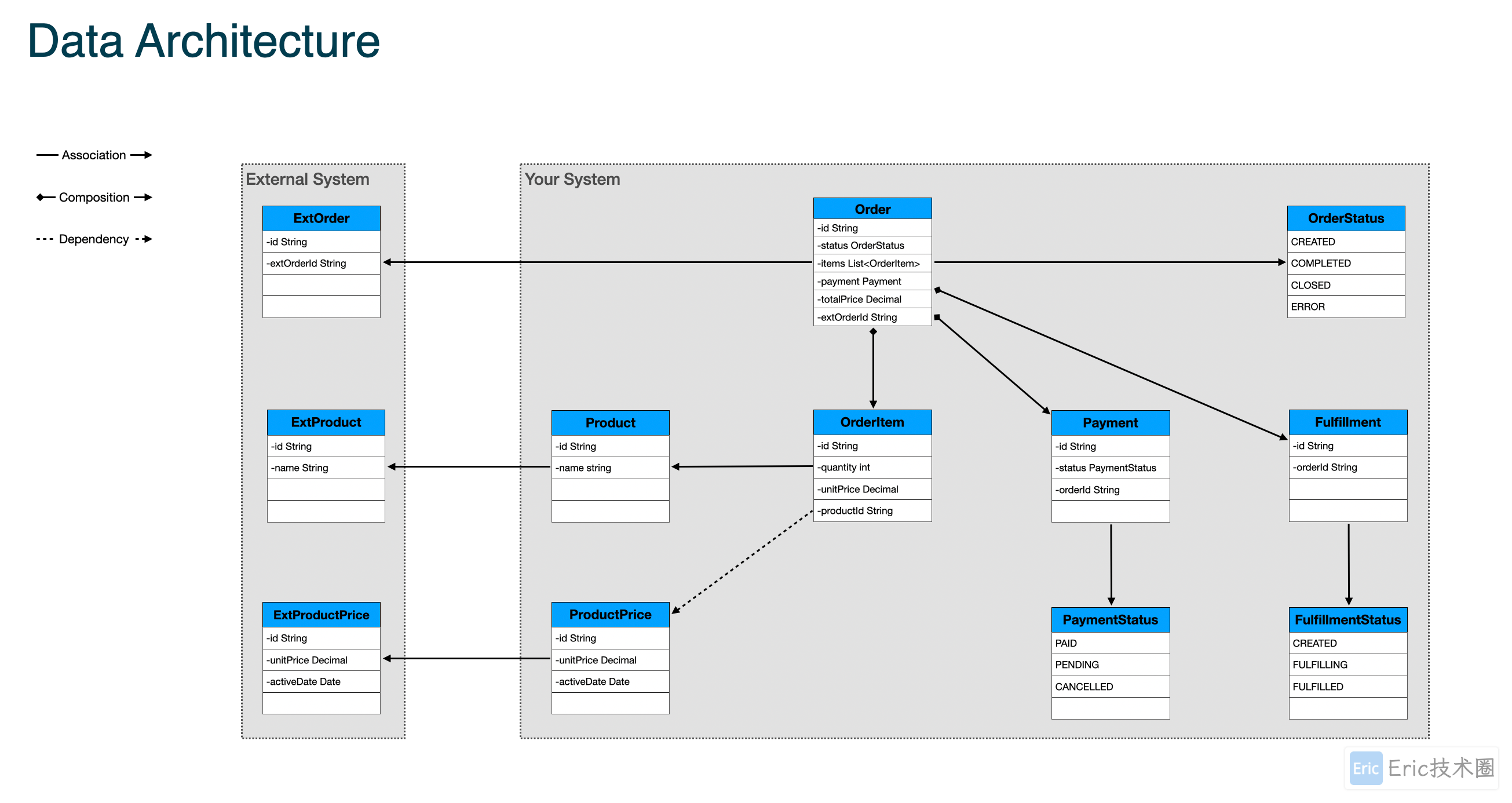1512x803 pixels.
Task: Select the 'Composition' legend label
Action: 94,197
